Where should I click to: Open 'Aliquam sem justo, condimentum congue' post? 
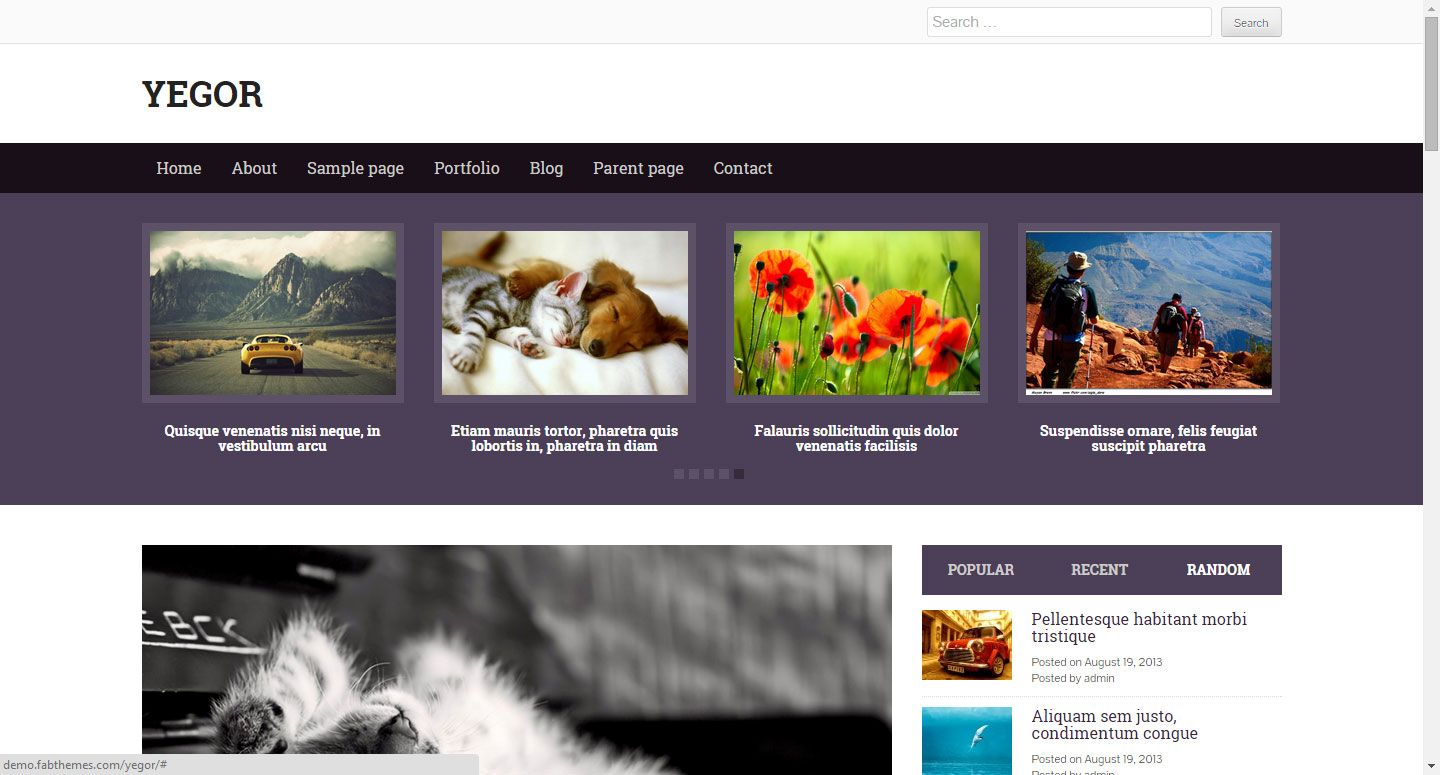pos(1114,725)
